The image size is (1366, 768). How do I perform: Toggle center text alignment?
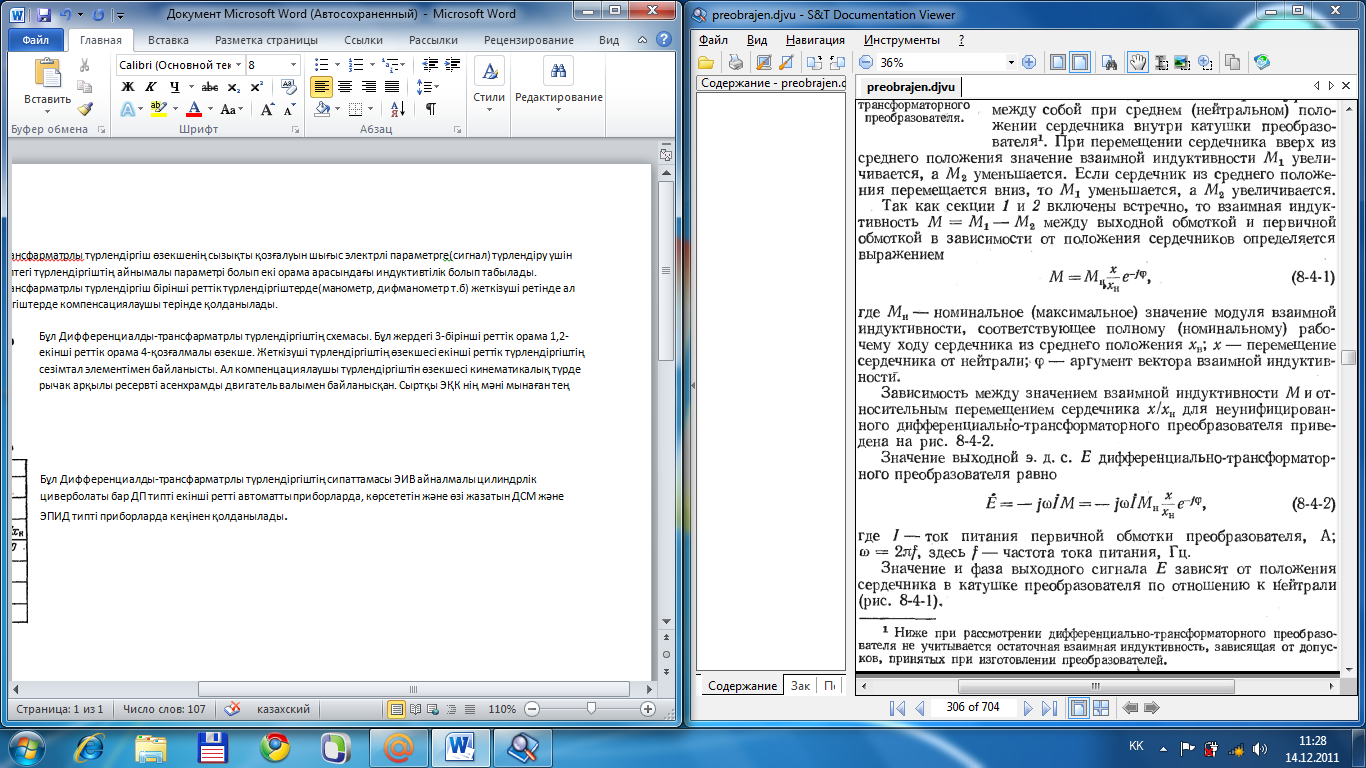point(344,87)
